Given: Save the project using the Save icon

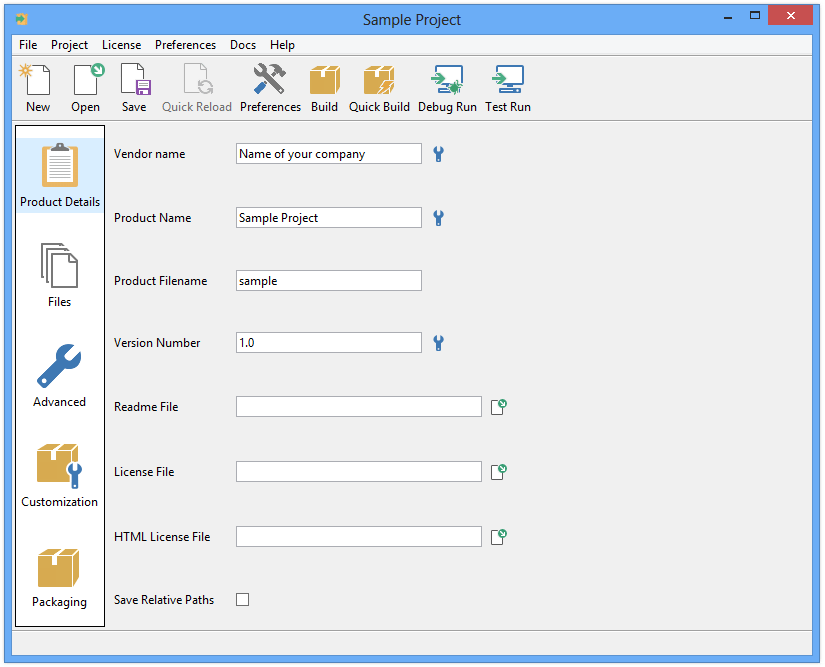Looking at the screenshot, I should (x=134, y=88).
